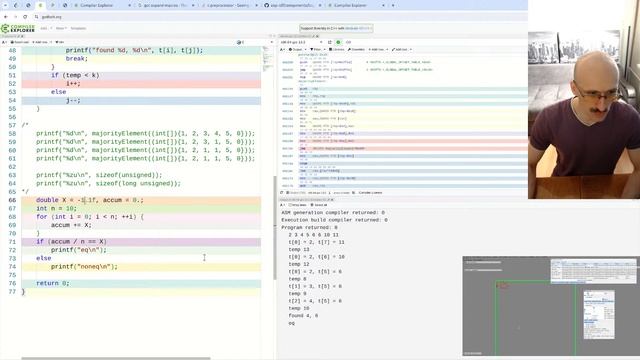Click line number 66 in the editor gutter
Viewport: 640px width, 360px height.
[12, 200]
